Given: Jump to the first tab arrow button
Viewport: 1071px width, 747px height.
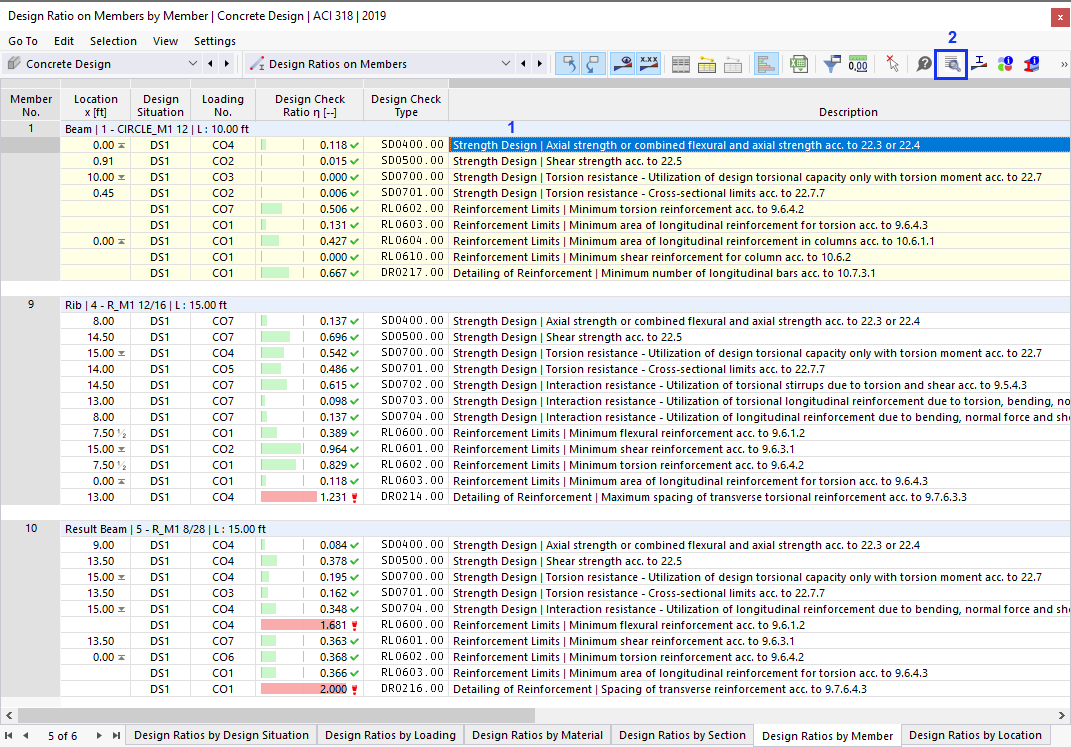Looking at the screenshot, I should tap(9, 735).
